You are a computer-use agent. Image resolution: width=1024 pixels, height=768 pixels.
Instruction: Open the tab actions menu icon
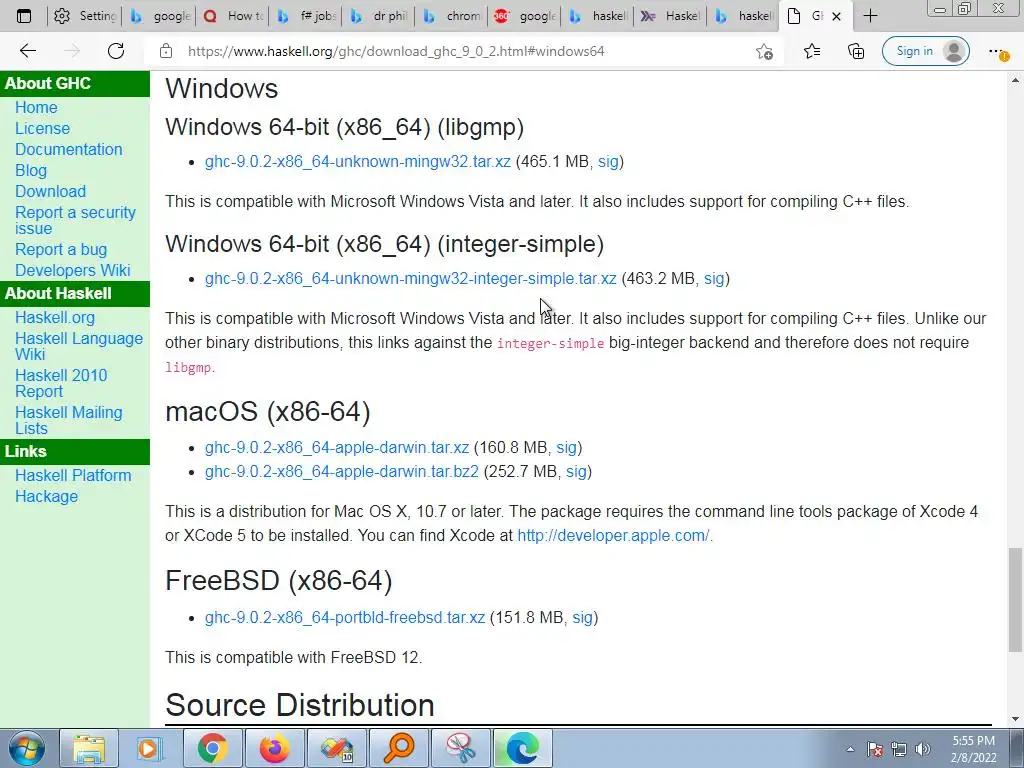click(x=24, y=16)
